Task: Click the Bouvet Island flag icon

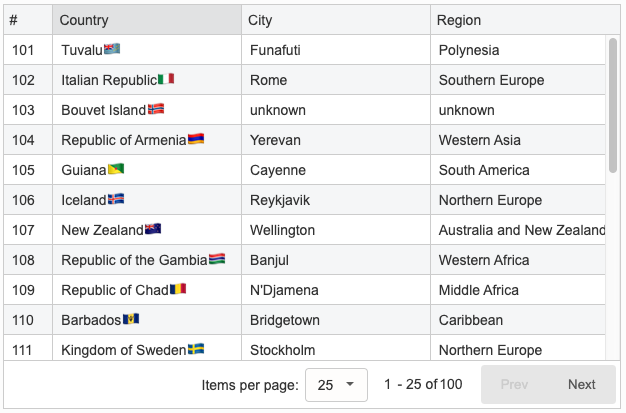Action: coord(156,109)
